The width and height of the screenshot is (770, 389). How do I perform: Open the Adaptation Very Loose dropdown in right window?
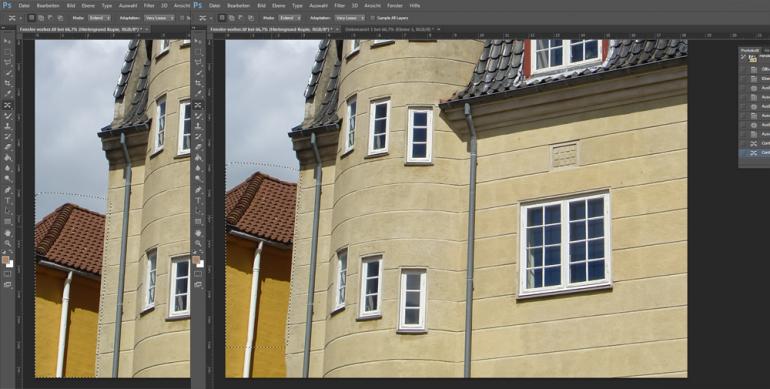[x=350, y=18]
